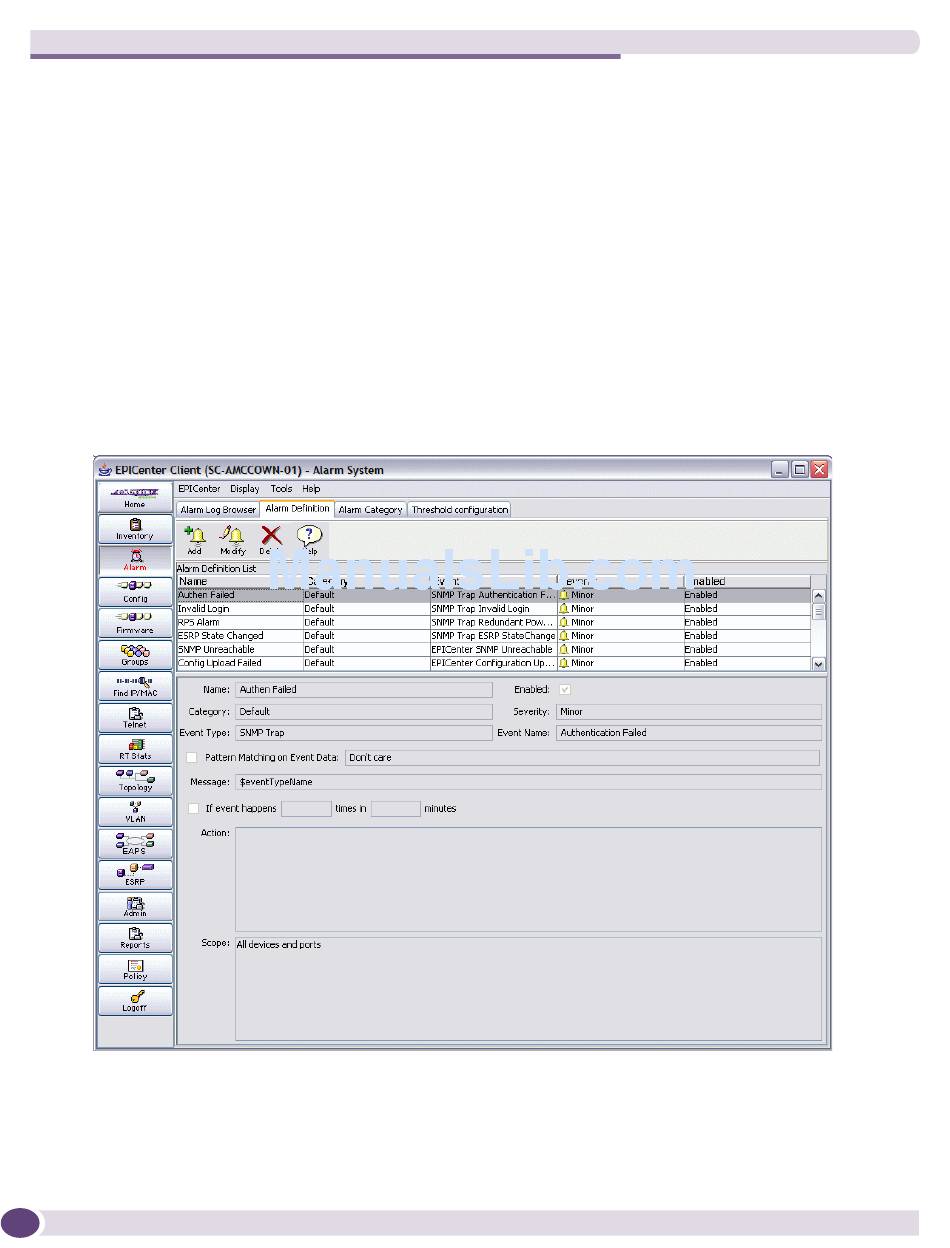Launch the Telnet module
Image resolution: width=950 pixels, height=1248 pixels.
135,717
